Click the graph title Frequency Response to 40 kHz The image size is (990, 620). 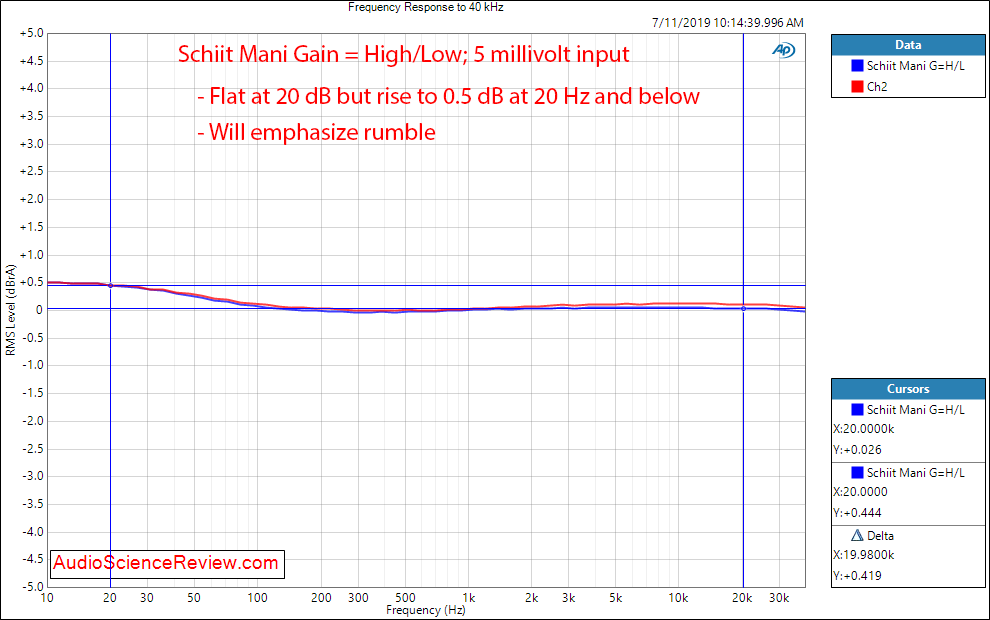pos(426,8)
